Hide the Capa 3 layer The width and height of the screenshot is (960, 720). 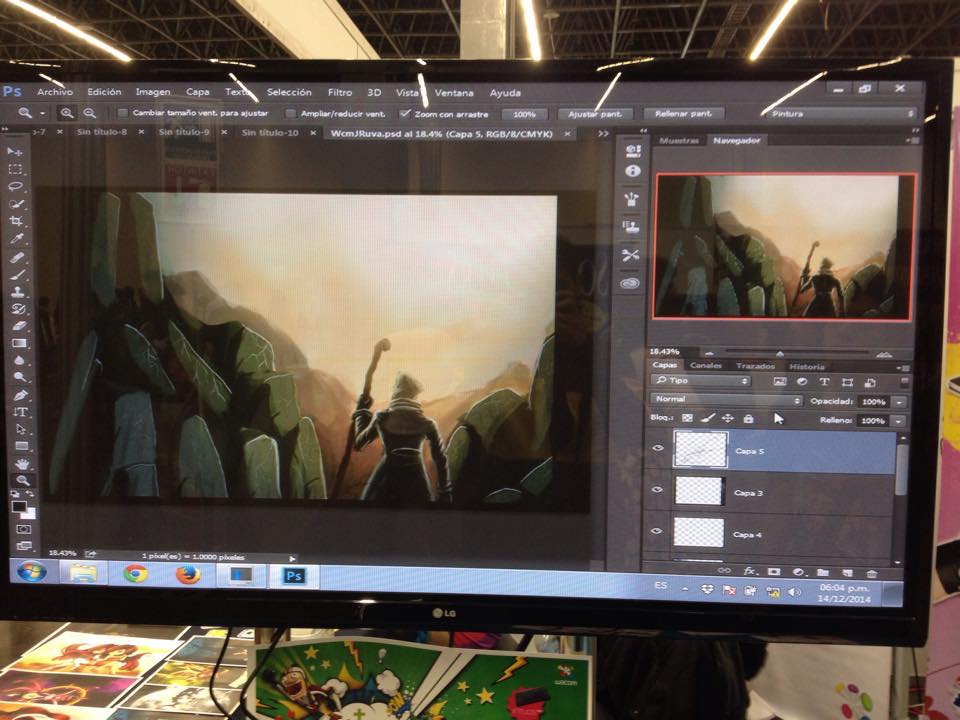pyautogui.click(x=658, y=490)
